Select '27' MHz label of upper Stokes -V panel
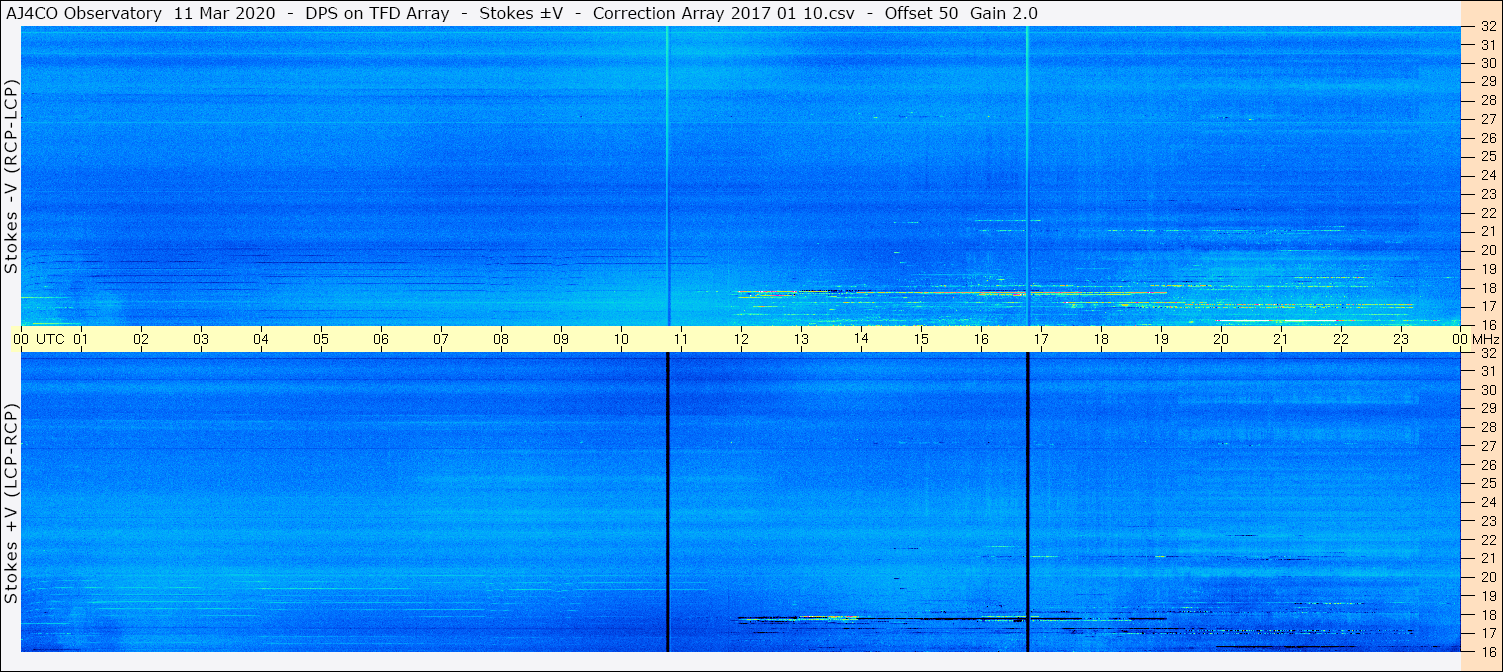Viewport: 1503px width, 672px height. 1487,119
